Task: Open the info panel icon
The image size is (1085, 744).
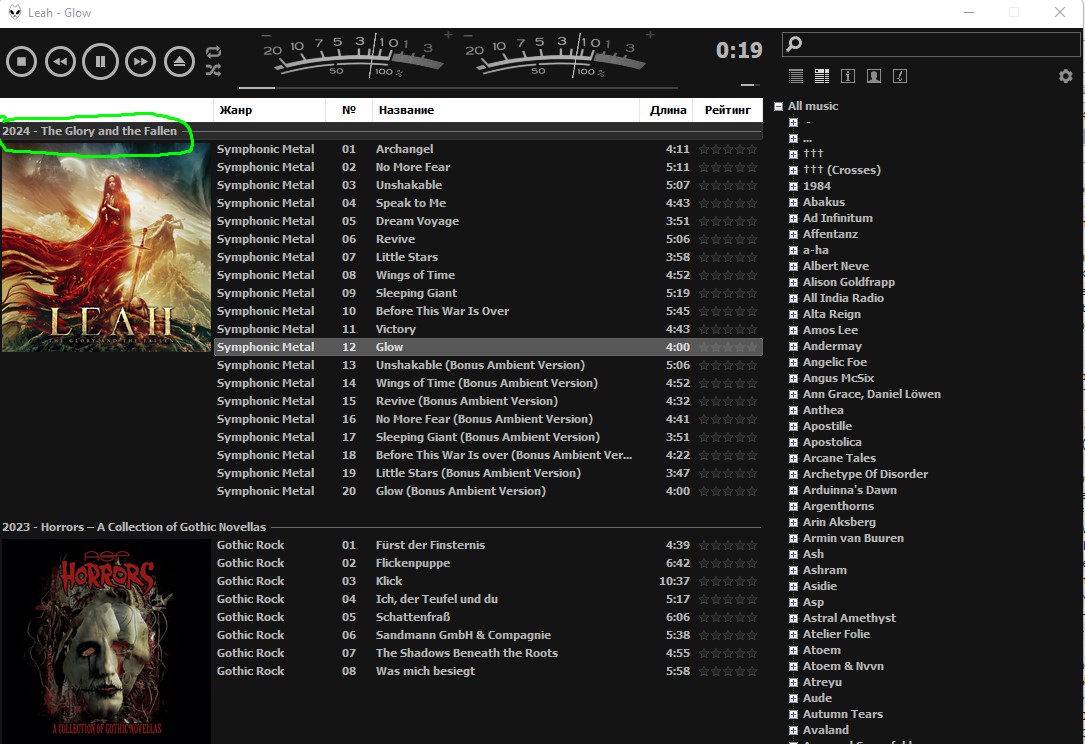Action: pos(848,76)
